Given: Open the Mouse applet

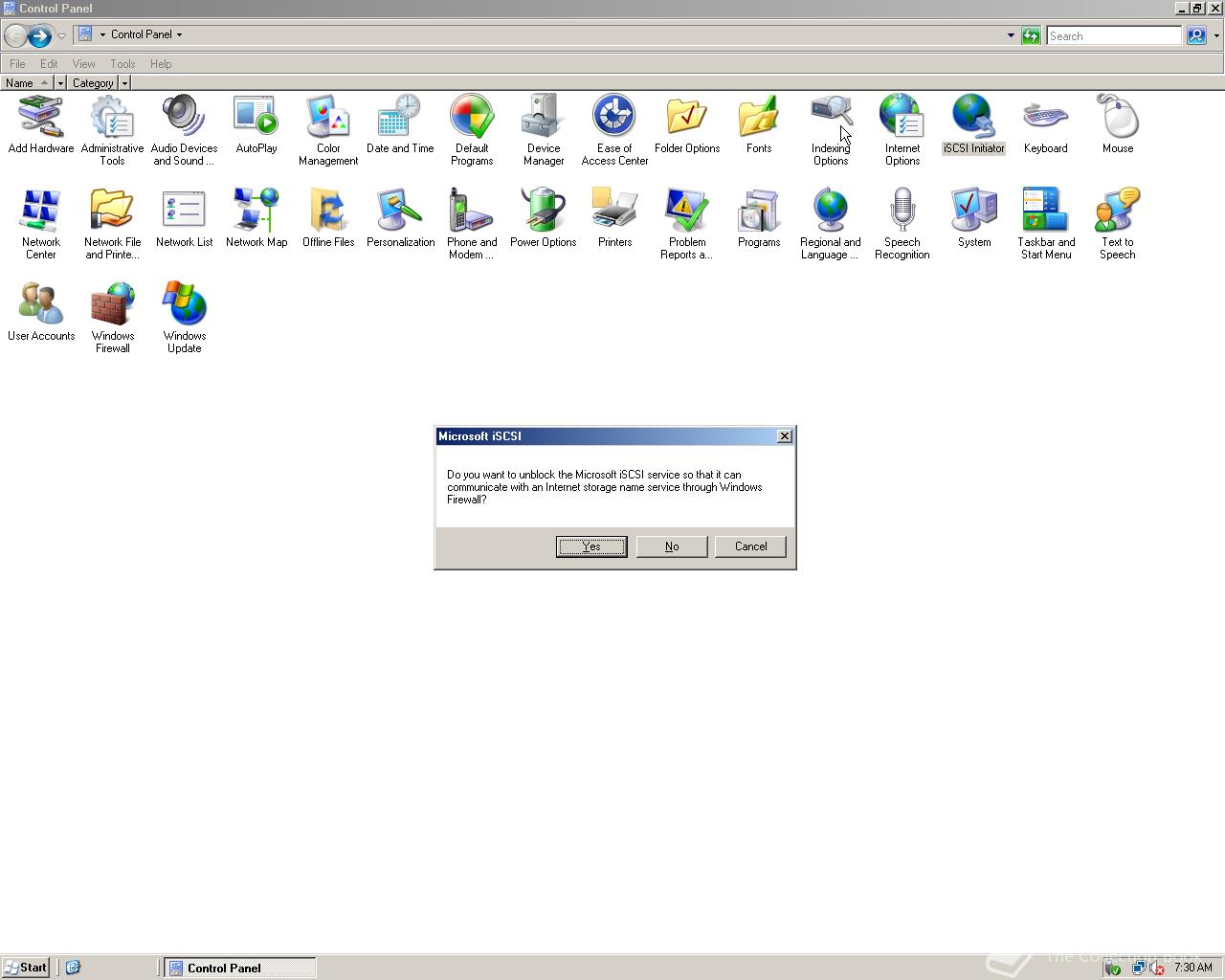Looking at the screenshot, I should pyautogui.click(x=1118, y=124).
